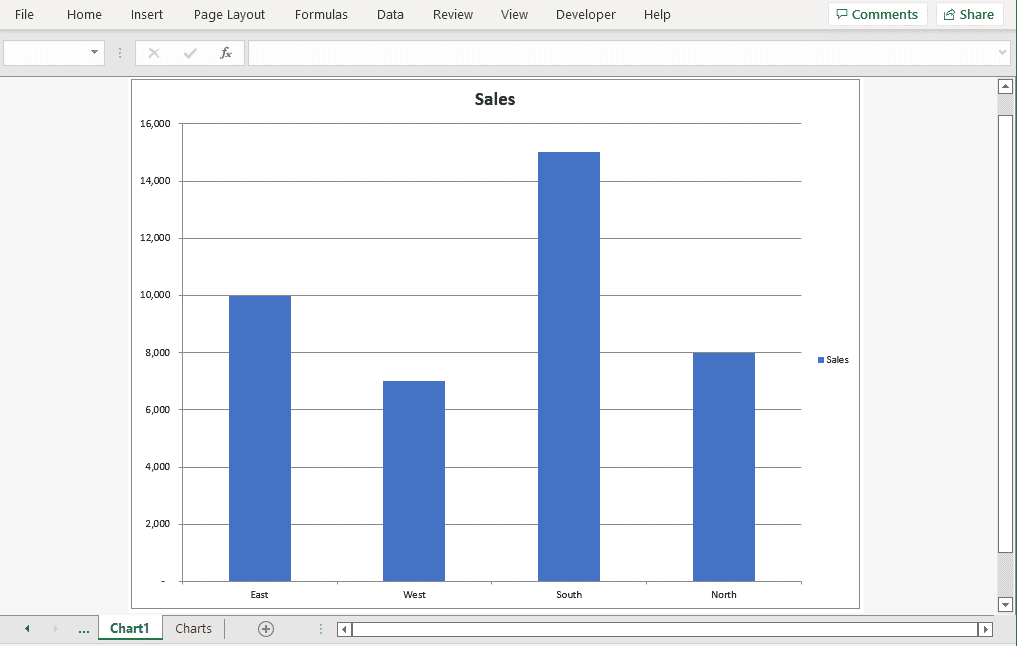
Task: Switch to the Charts sheet tab
Action: point(192,628)
